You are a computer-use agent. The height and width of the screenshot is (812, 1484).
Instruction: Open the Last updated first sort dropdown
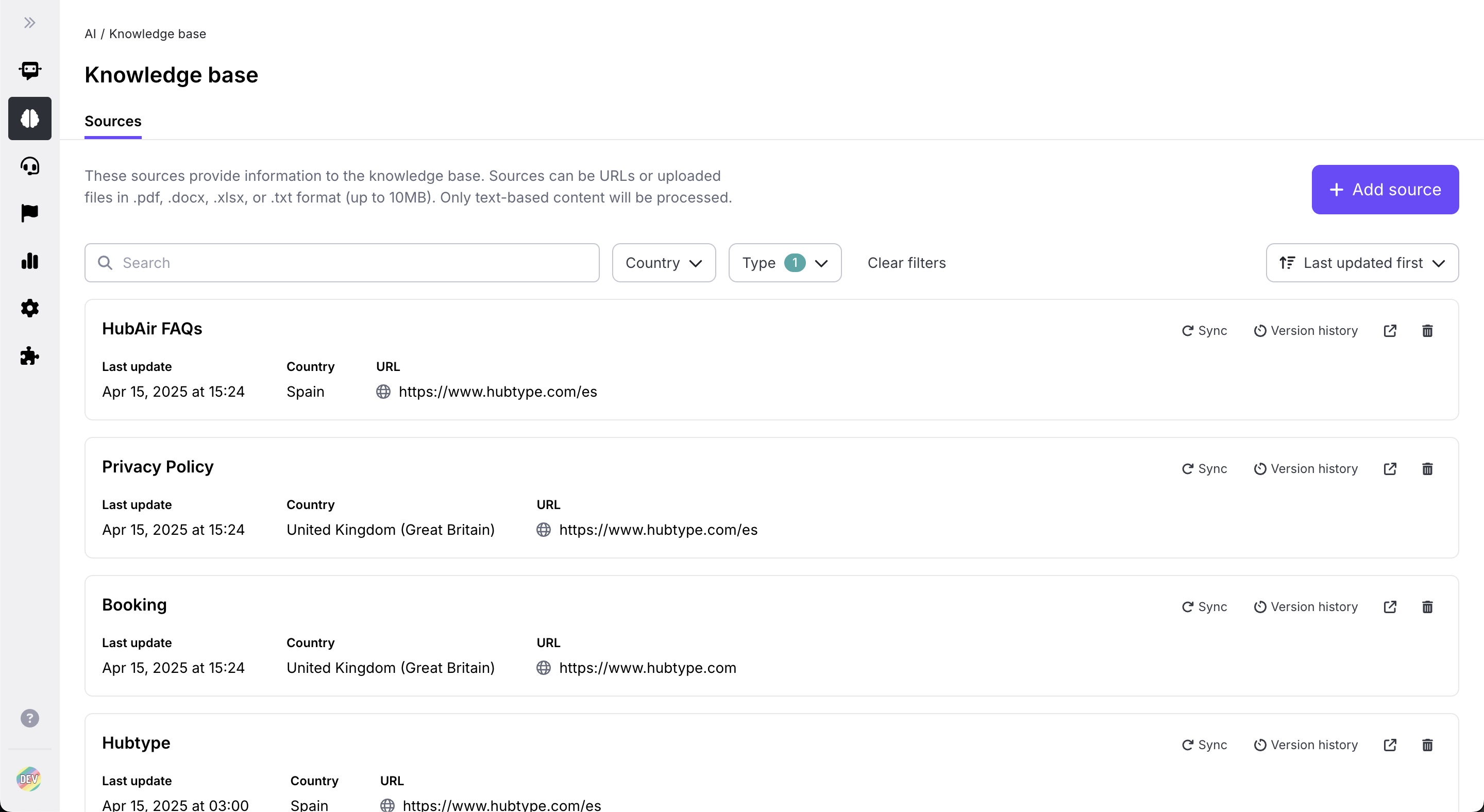[x=1362, y=263]
